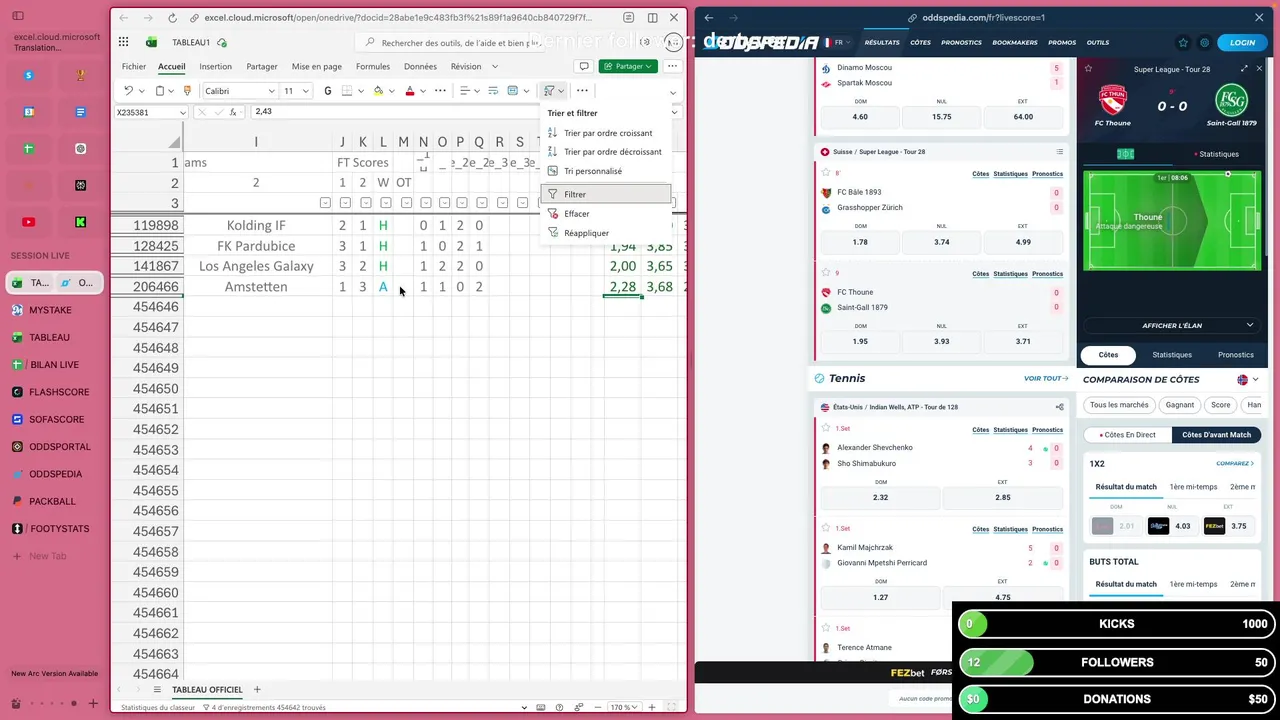Add a new sheet with the plus icon
This screenshot has height=720, width=1280.
257,690
